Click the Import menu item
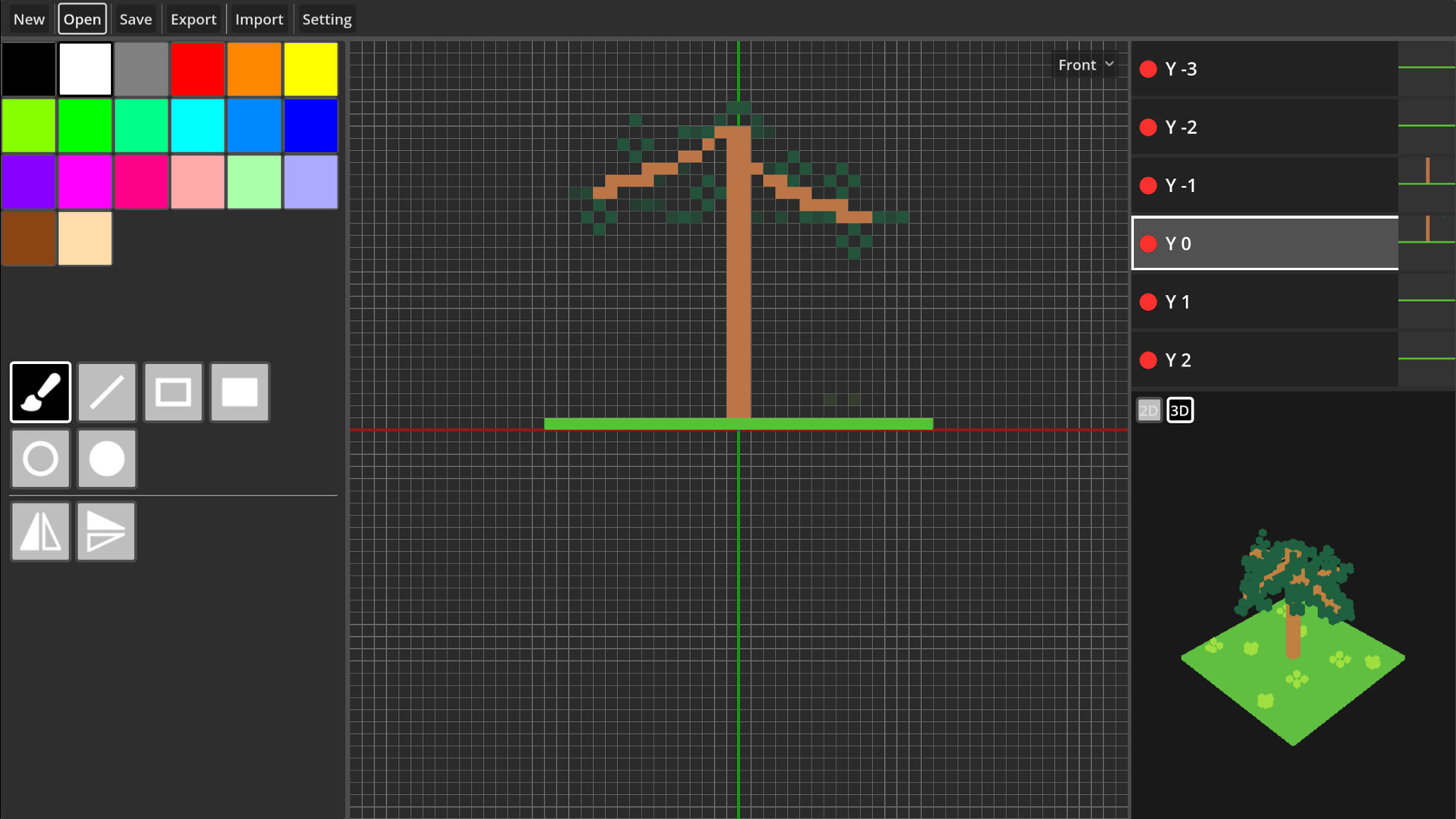The image size is (1456, 819). click(x=259, y=19)
